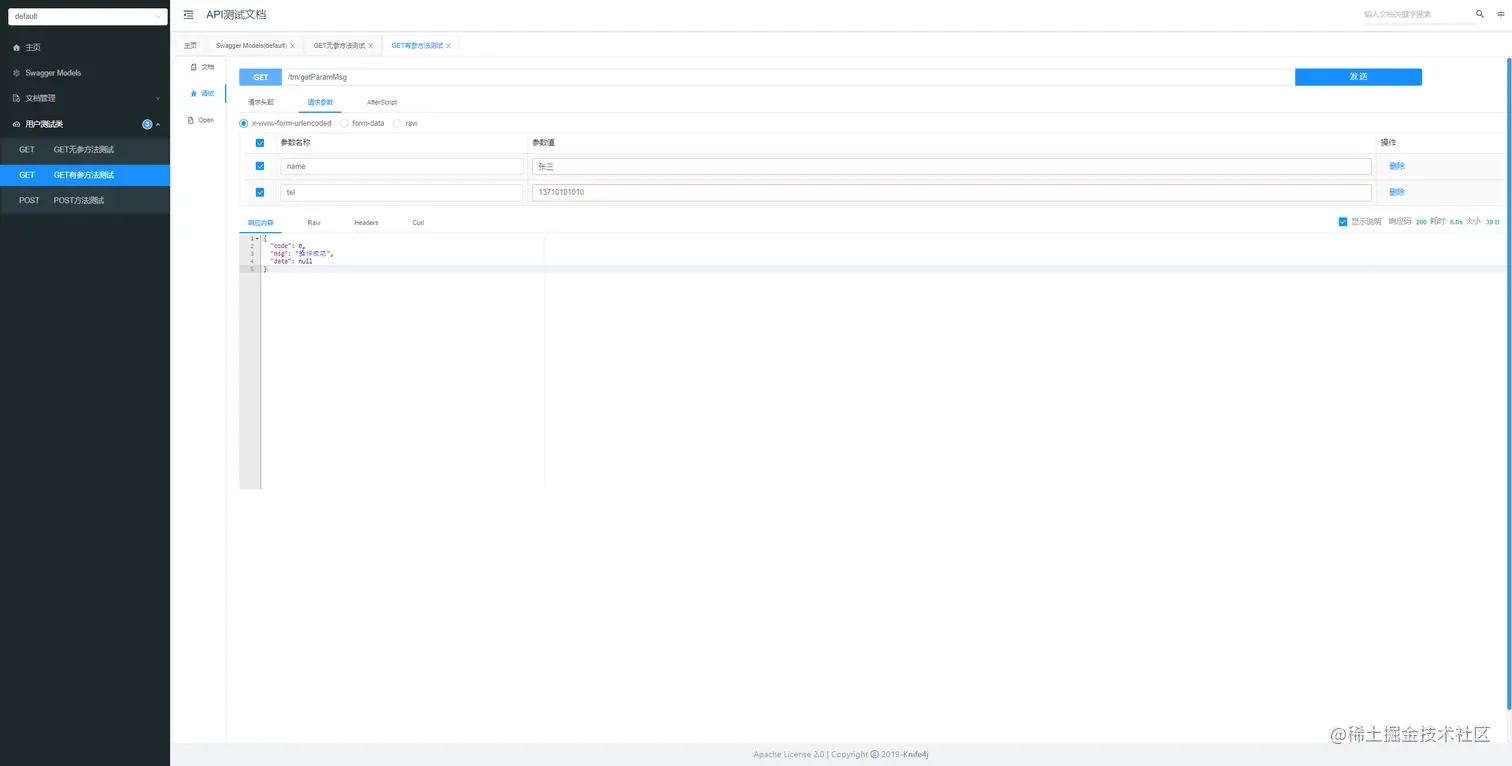The height and width of the screenshot is (766, 1512).
Task: Click the "code": 0 line in response
Action: (x=287, y=246)
